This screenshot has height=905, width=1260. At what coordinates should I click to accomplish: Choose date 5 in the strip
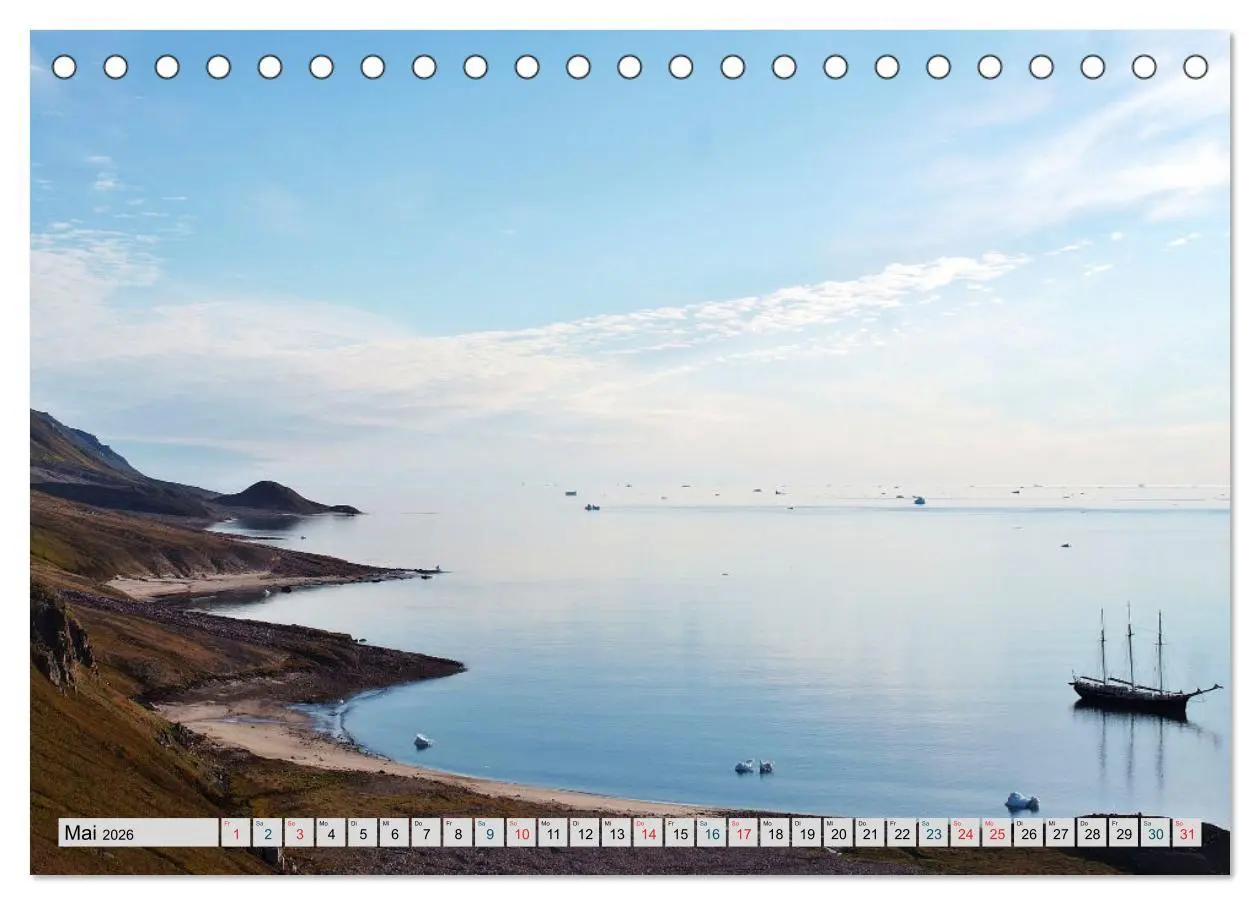click(363, 833)
